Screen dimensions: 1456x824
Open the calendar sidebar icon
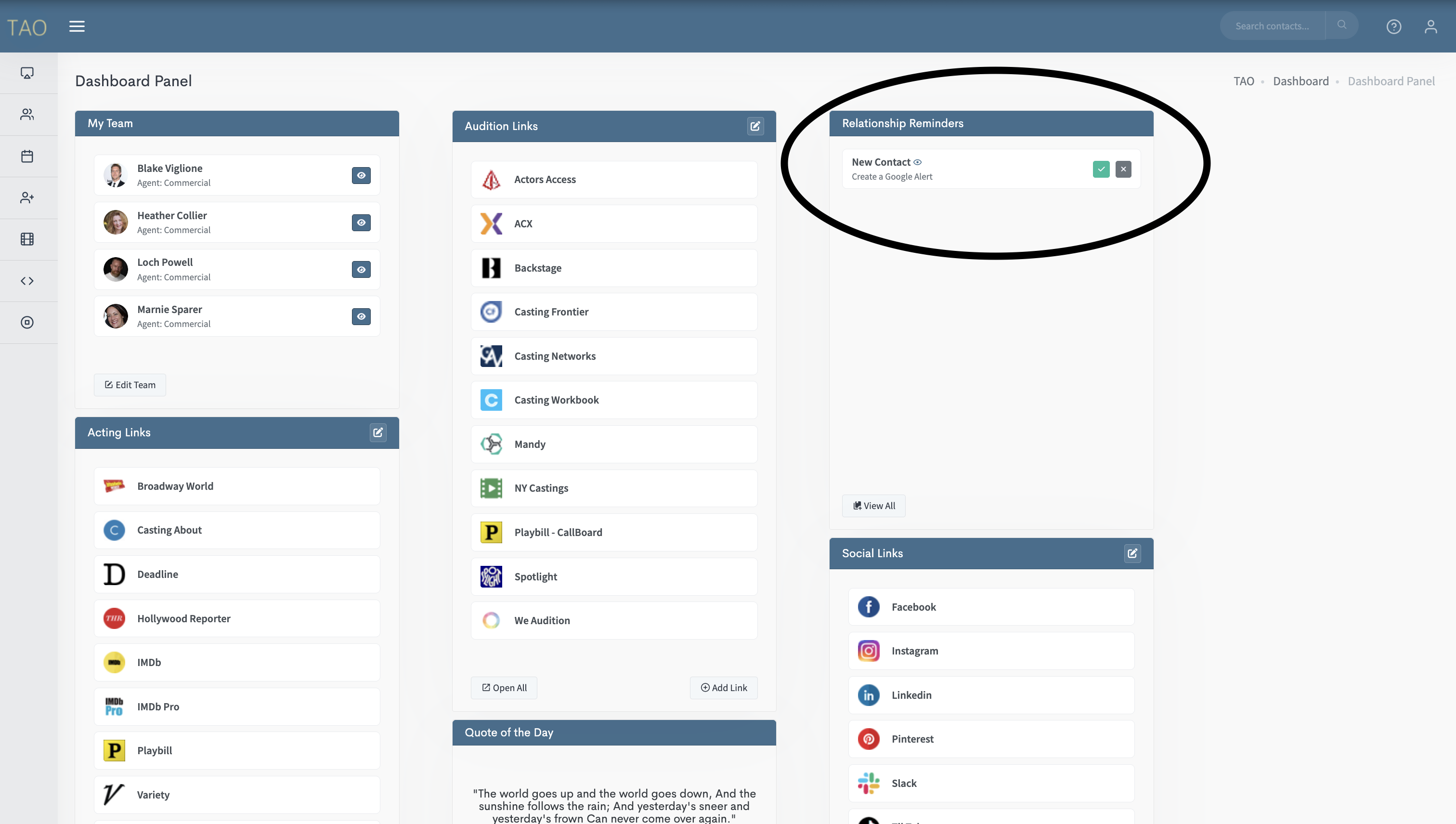tap(27, 156)
